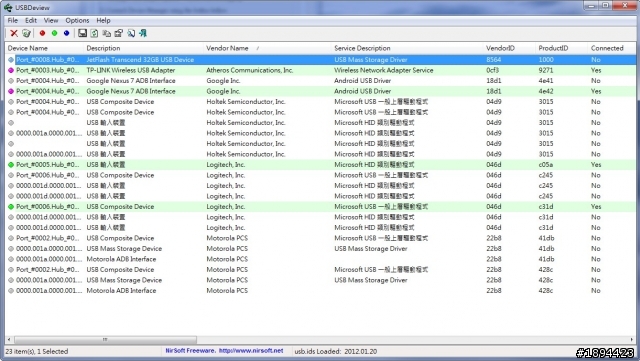Click the Connected "Yes" cell in TP-LINK row

[x=596, y=70]
